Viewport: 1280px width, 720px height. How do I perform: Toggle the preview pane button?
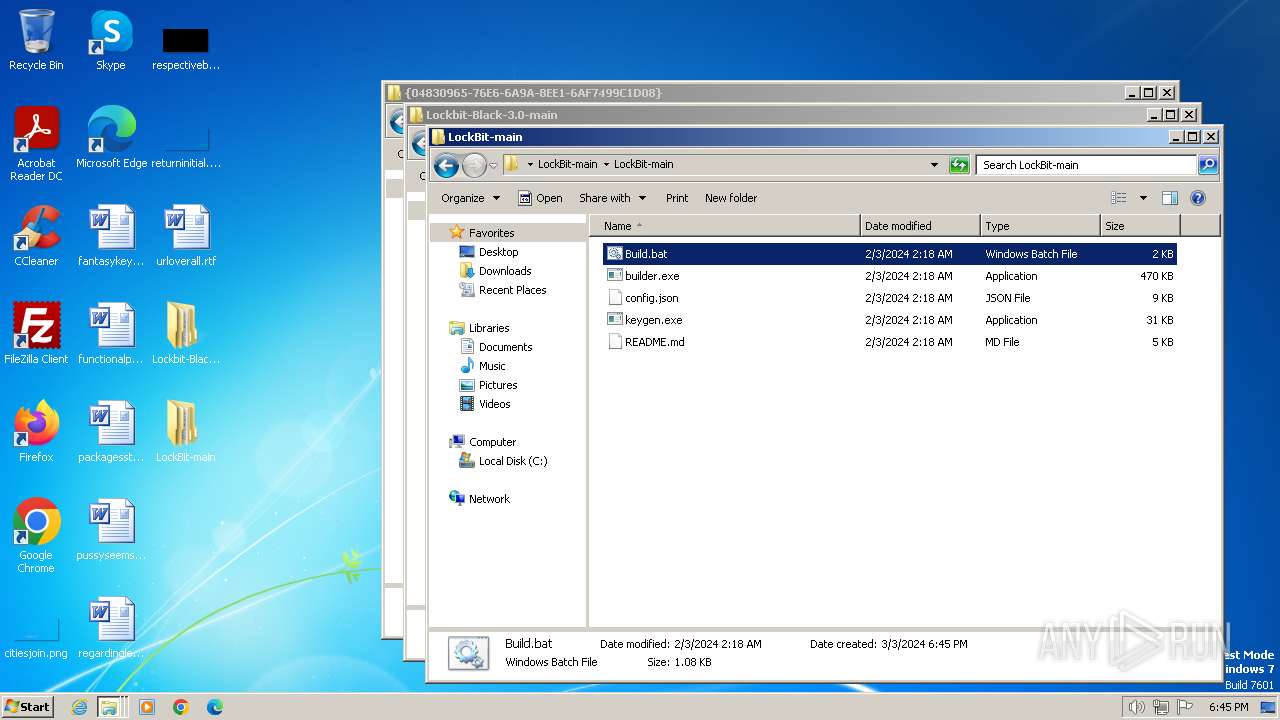coord(1170,198)
